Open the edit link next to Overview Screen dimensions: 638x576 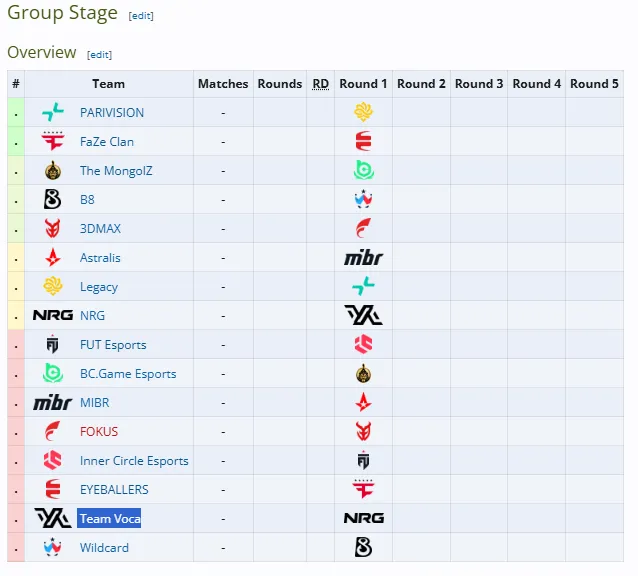99,55
